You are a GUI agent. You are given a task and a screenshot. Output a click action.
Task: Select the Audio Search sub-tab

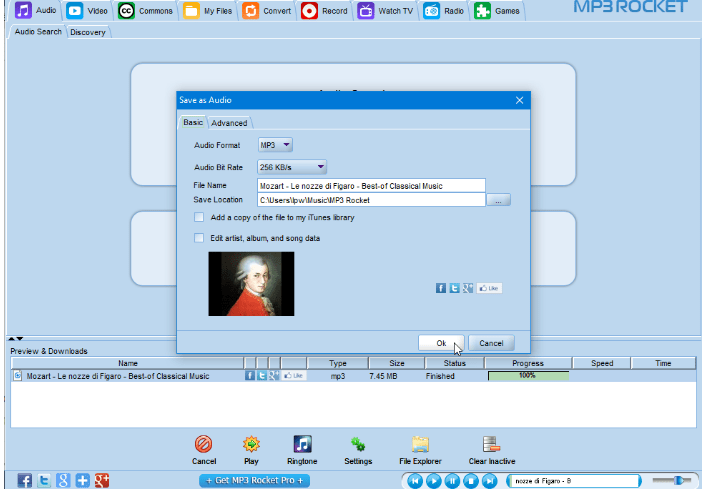click(x=38, y=32)
